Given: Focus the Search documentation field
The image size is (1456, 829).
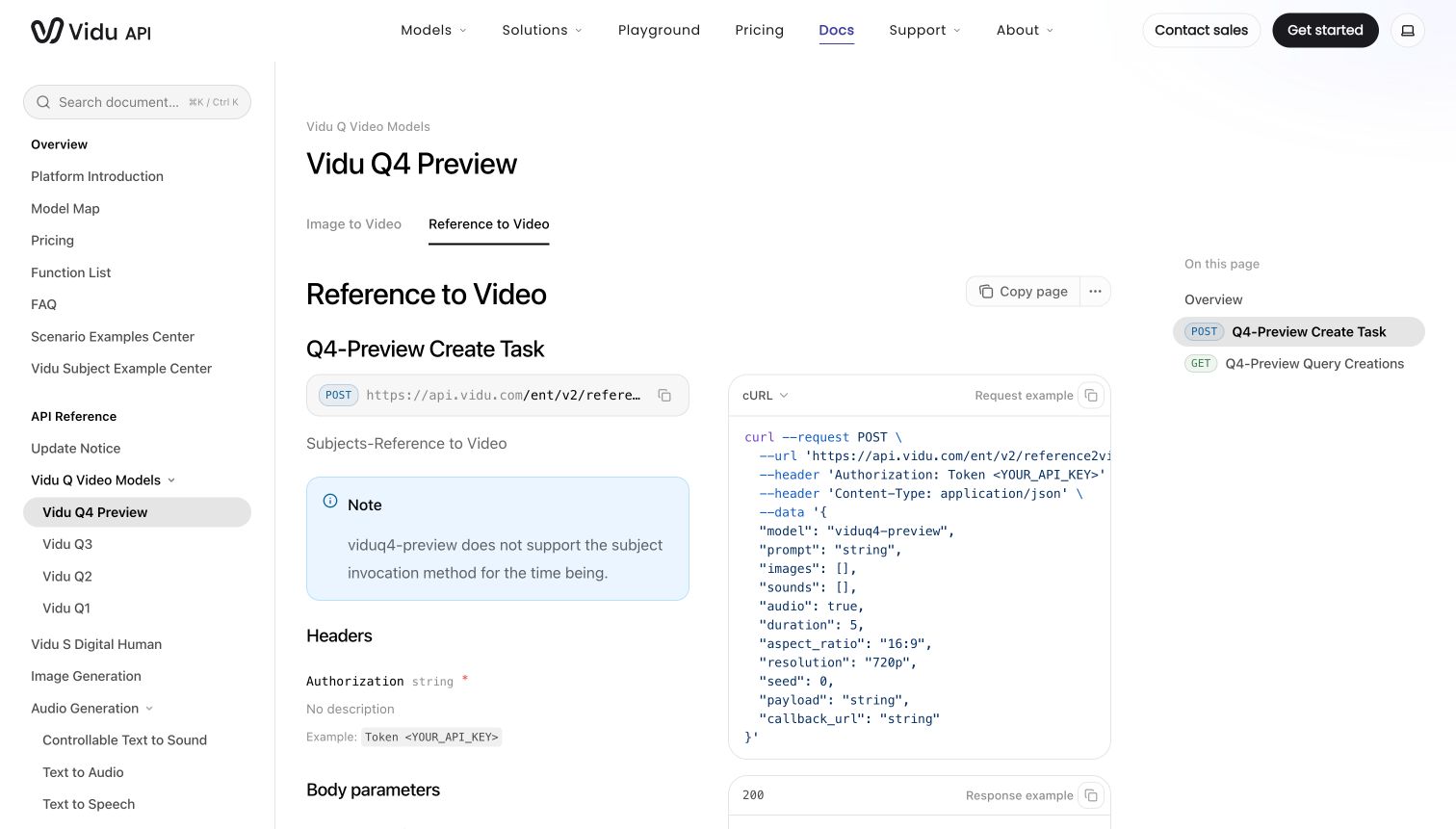Looking at the screenshot, I should point(137,102).
